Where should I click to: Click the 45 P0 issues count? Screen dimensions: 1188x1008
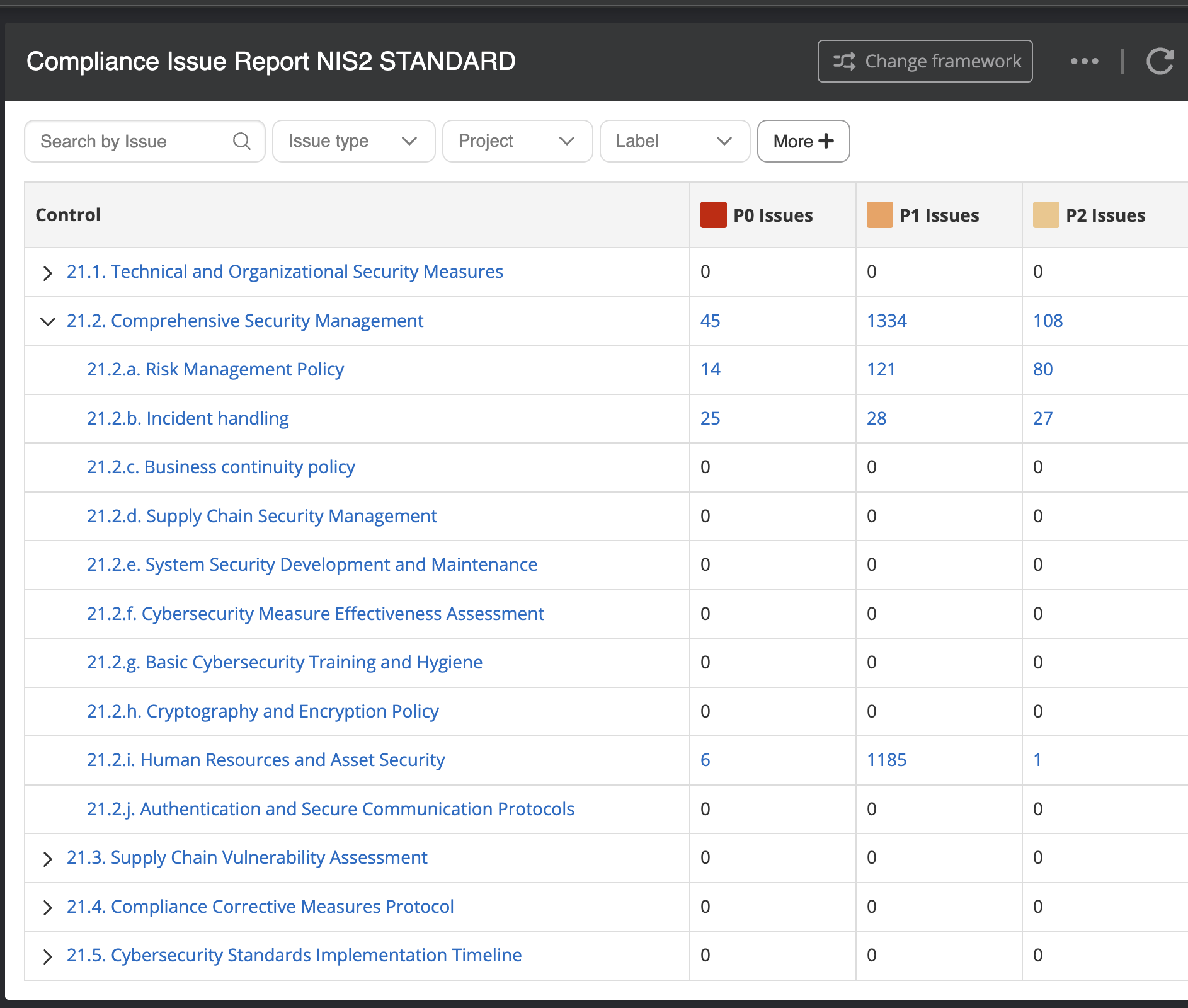point(710,321)
